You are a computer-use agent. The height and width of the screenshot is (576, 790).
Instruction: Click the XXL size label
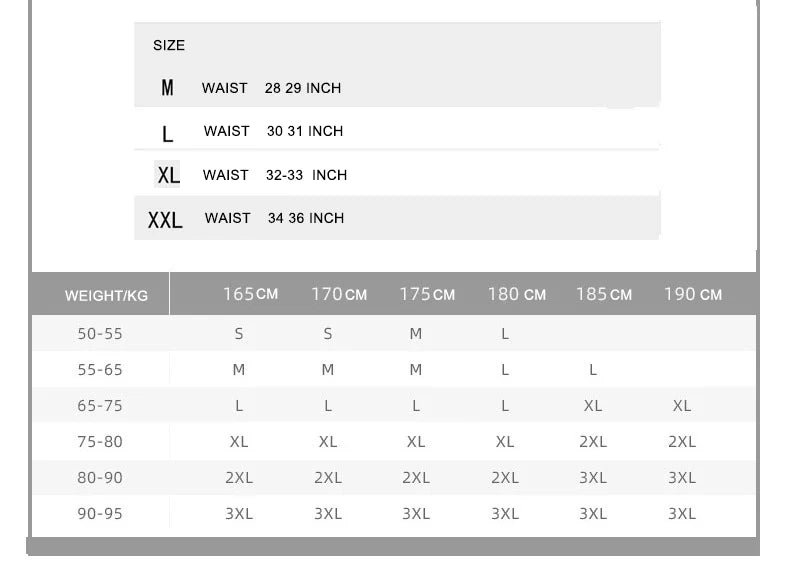pos(165,219)
